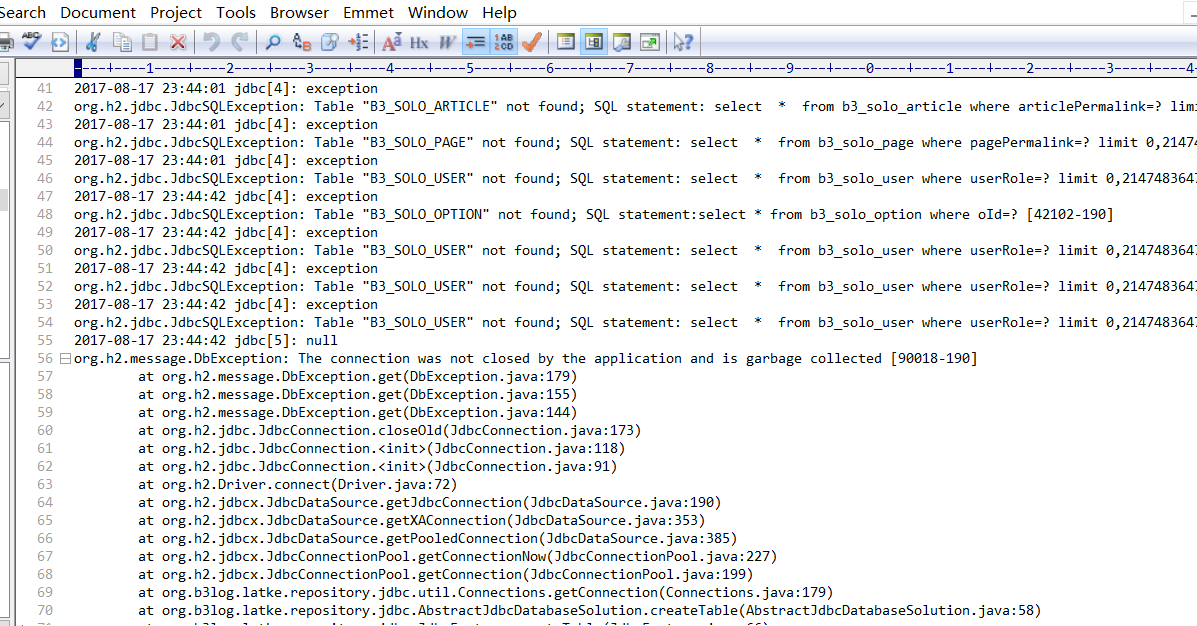1197x626 pixels.
Task: Click "B3_SOLO_OPTION" text on line 48
Action: pyautogui.click(x=426, y=215)
